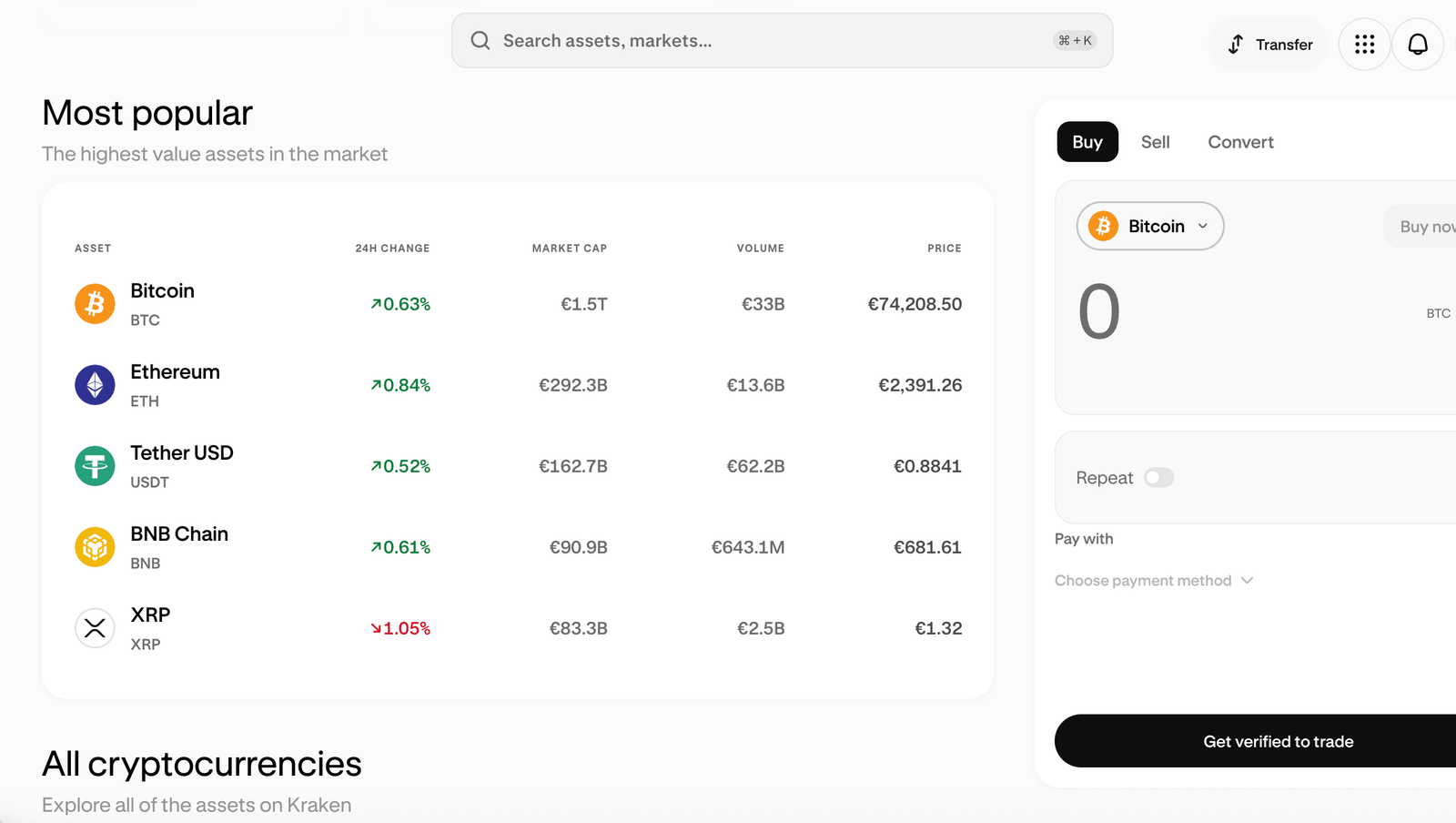Click the BNB Chain logo icon
The width and height of the screenshot is (1456, 823).
[95, 547]
